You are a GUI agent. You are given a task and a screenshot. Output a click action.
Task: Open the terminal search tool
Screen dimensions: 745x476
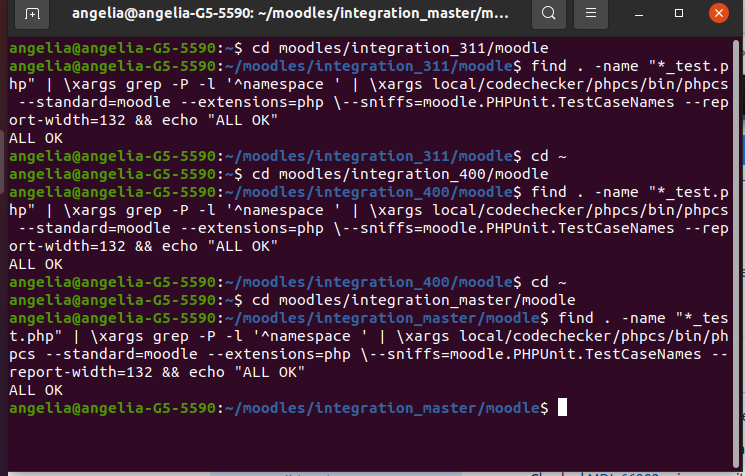coord(549,13)
